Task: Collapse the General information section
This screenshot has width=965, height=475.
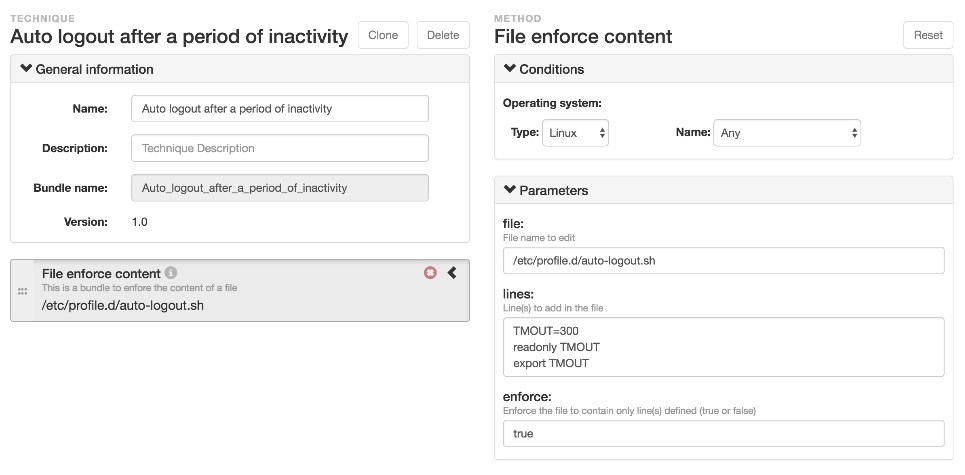Action: pyautogui.click(x=26, y=69)
